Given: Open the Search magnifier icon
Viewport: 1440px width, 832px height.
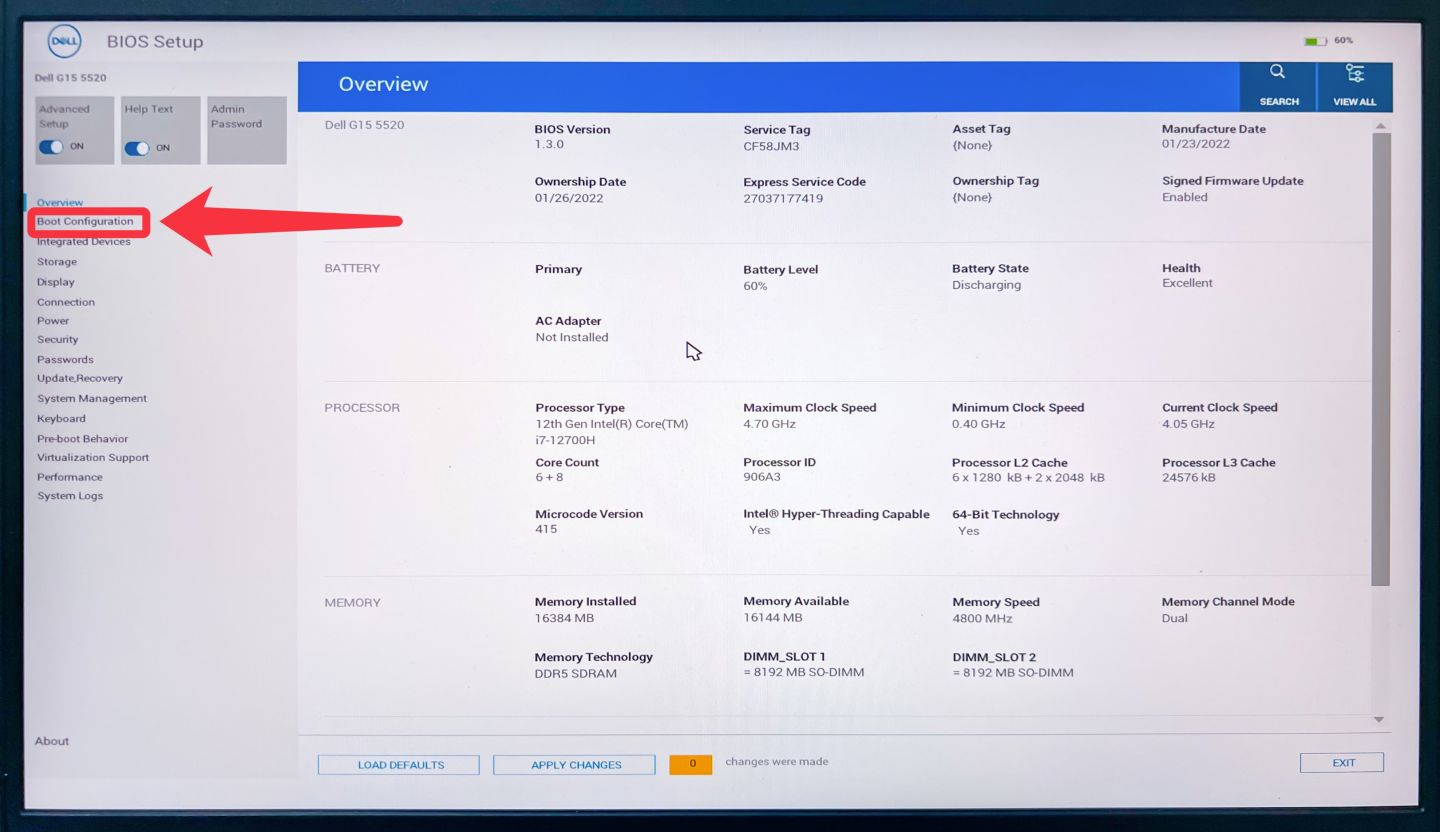Looking at the screenshot, I should [x=1278, y=73].
